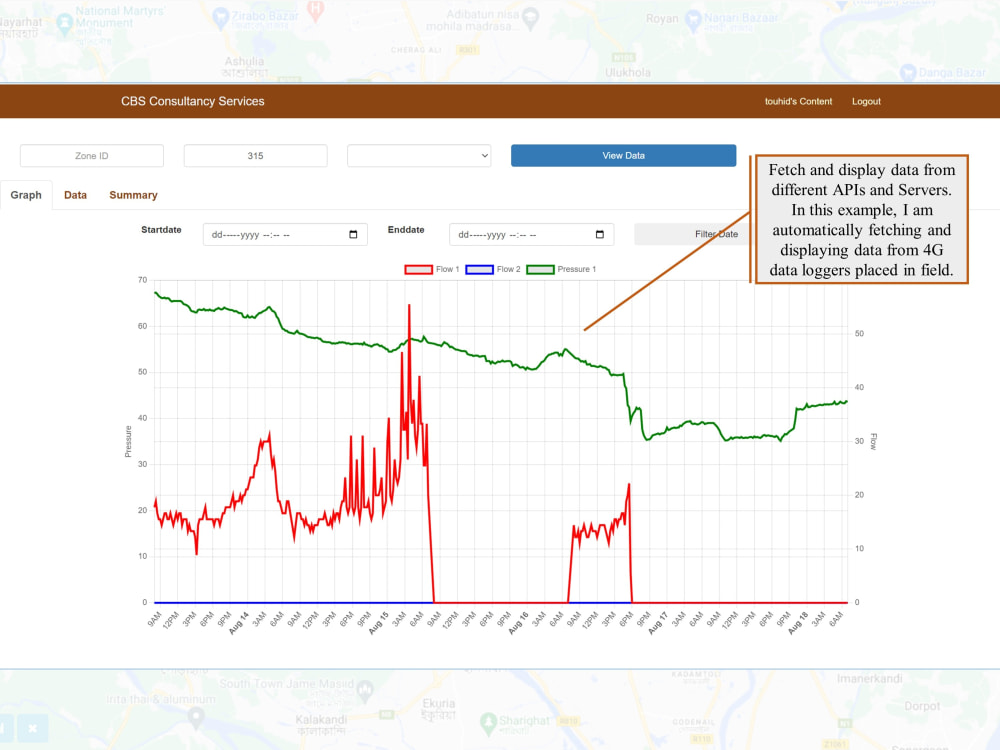This screenshot has height=750, width=1000.
Task: Click the Startdate label
Action: (161, 230)
